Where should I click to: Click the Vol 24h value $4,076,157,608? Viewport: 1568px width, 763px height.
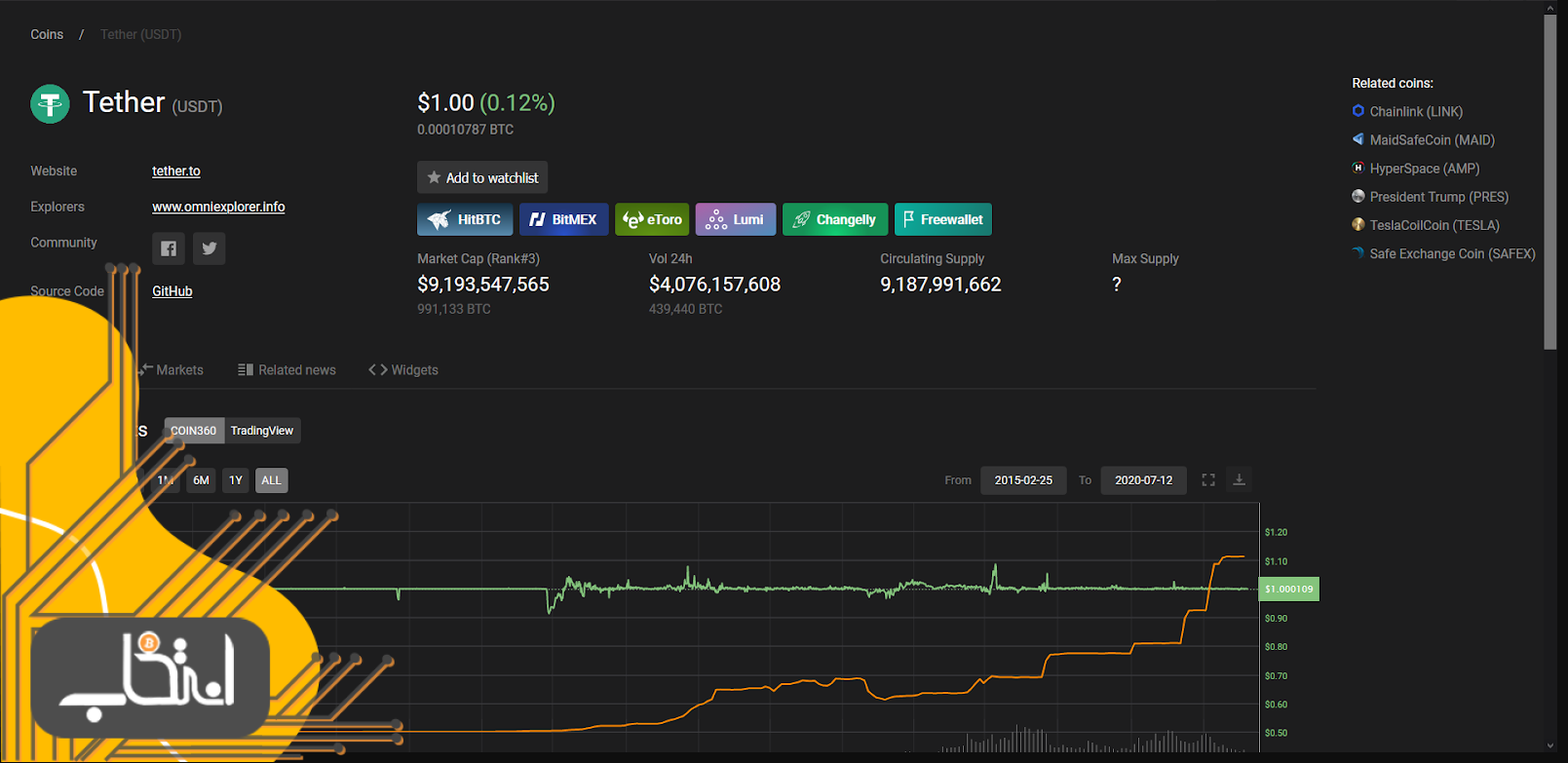pos(715,285)
